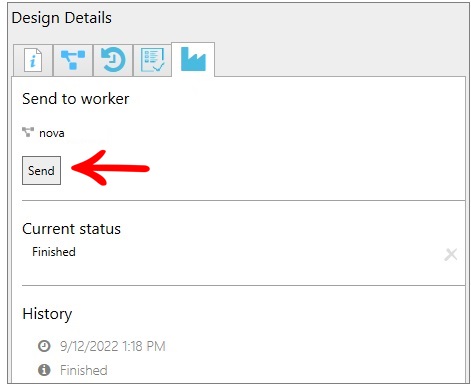Click the Send to worker heading
471x389 pixels.
pyautogui.click(x=76, y=99)
